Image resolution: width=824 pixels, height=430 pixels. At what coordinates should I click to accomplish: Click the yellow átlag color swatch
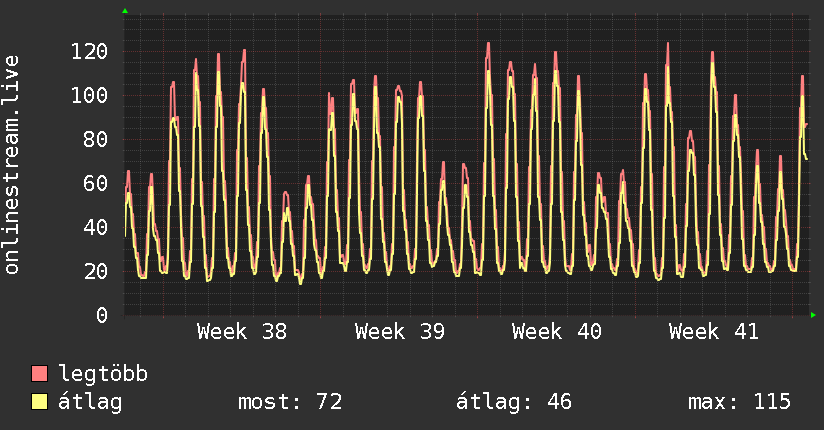click(x=39, y=401)
